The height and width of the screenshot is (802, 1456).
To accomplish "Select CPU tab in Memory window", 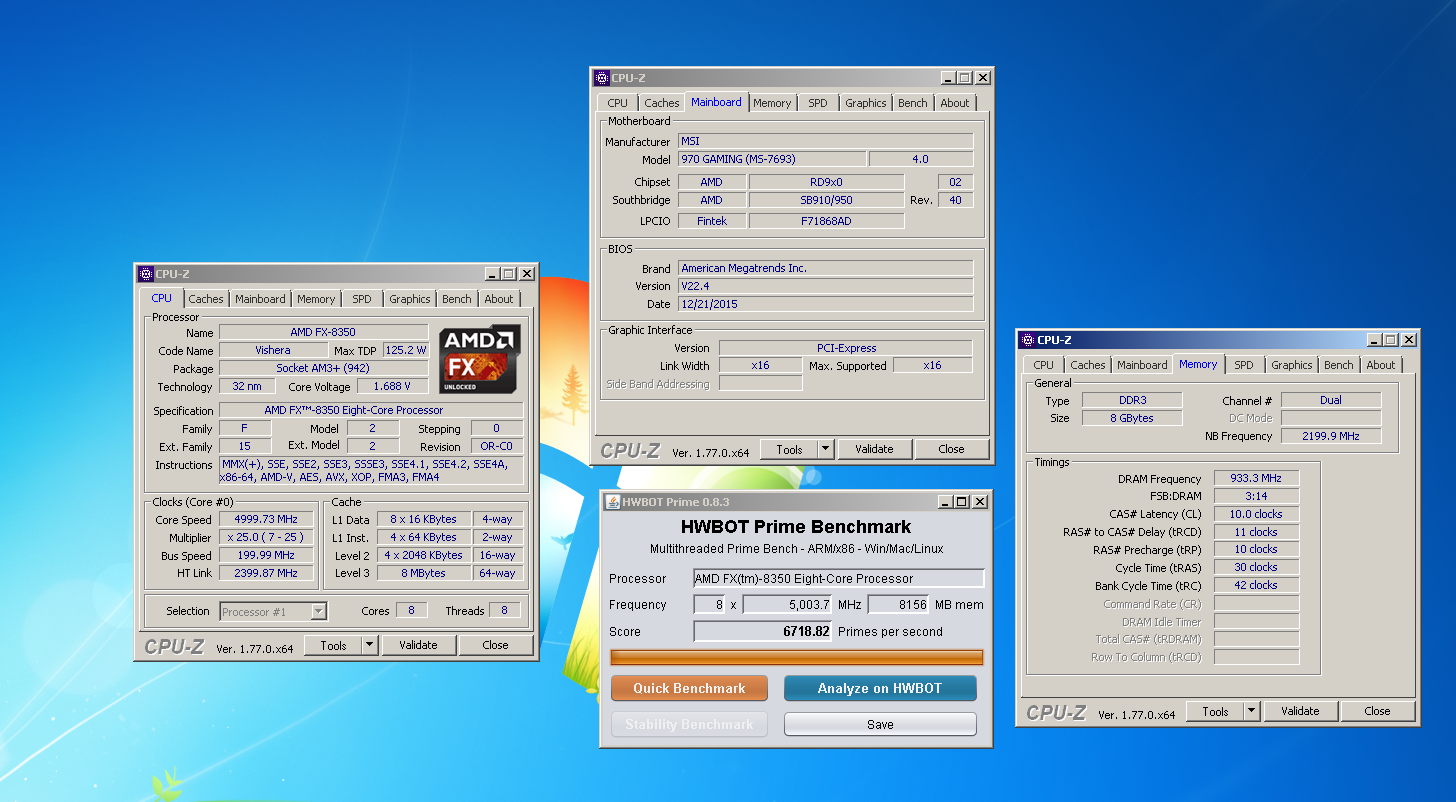I will pos(1044,365).
